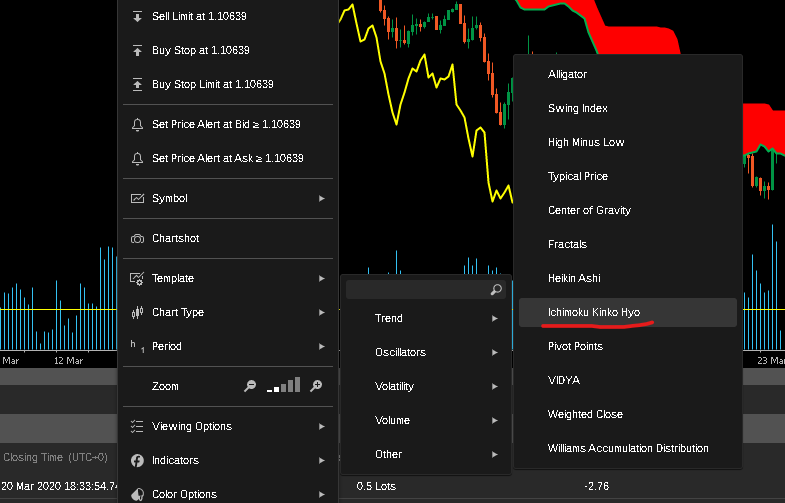Click the zoom in magnifier icon
The width and height of the screenshot is (785, 503).
316,386
